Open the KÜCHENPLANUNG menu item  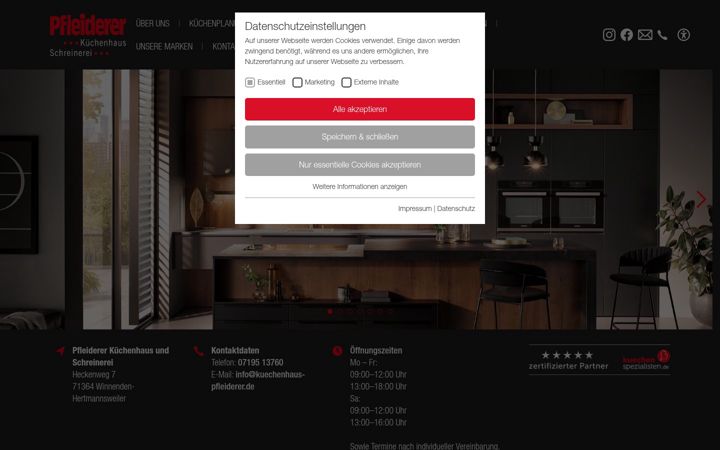tap(212, 23)
